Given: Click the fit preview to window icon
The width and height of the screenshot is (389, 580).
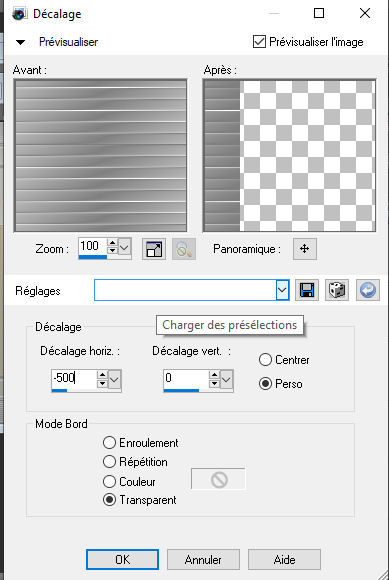Looking at the screenshot, I should coord(154,249).
